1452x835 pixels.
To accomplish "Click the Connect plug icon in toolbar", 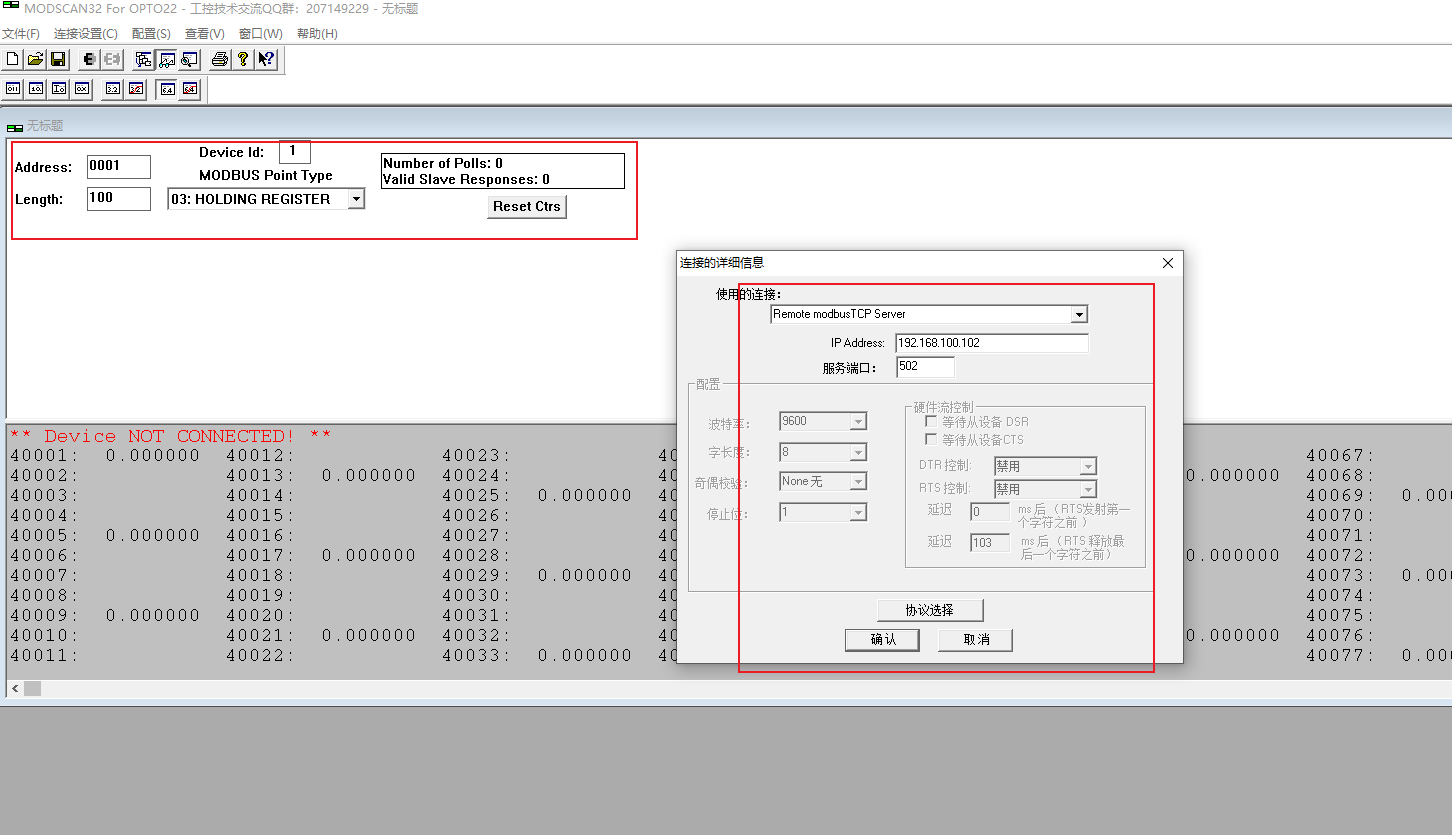I will click(89, 60).
